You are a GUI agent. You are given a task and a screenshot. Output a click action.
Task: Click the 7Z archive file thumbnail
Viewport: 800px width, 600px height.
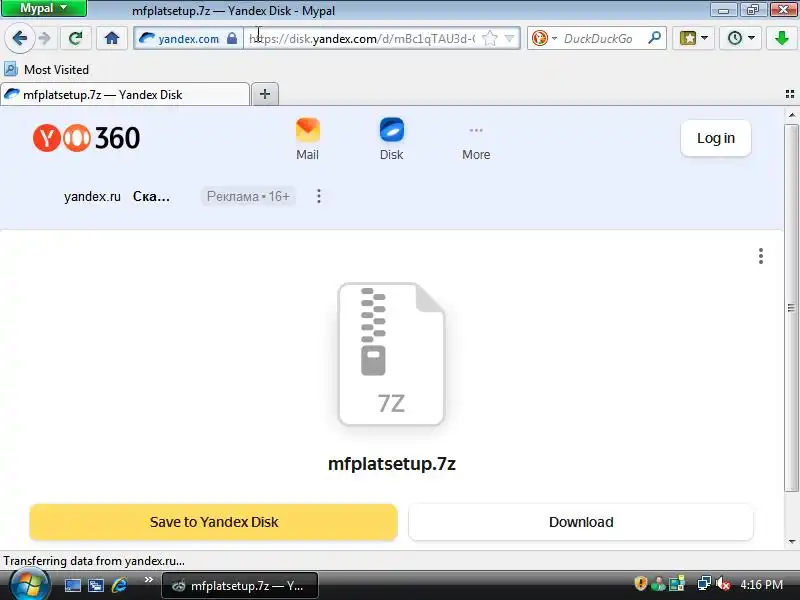[x=391, y=354]
